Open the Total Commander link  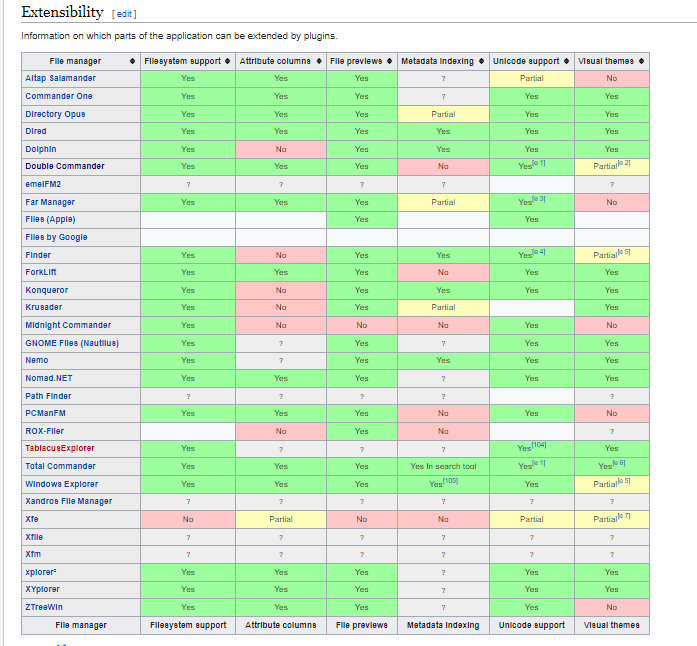(x=60, y=466)
